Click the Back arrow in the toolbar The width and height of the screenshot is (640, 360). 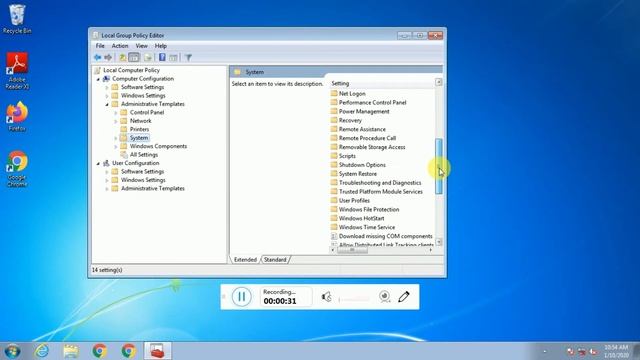[x=98, y=58]
